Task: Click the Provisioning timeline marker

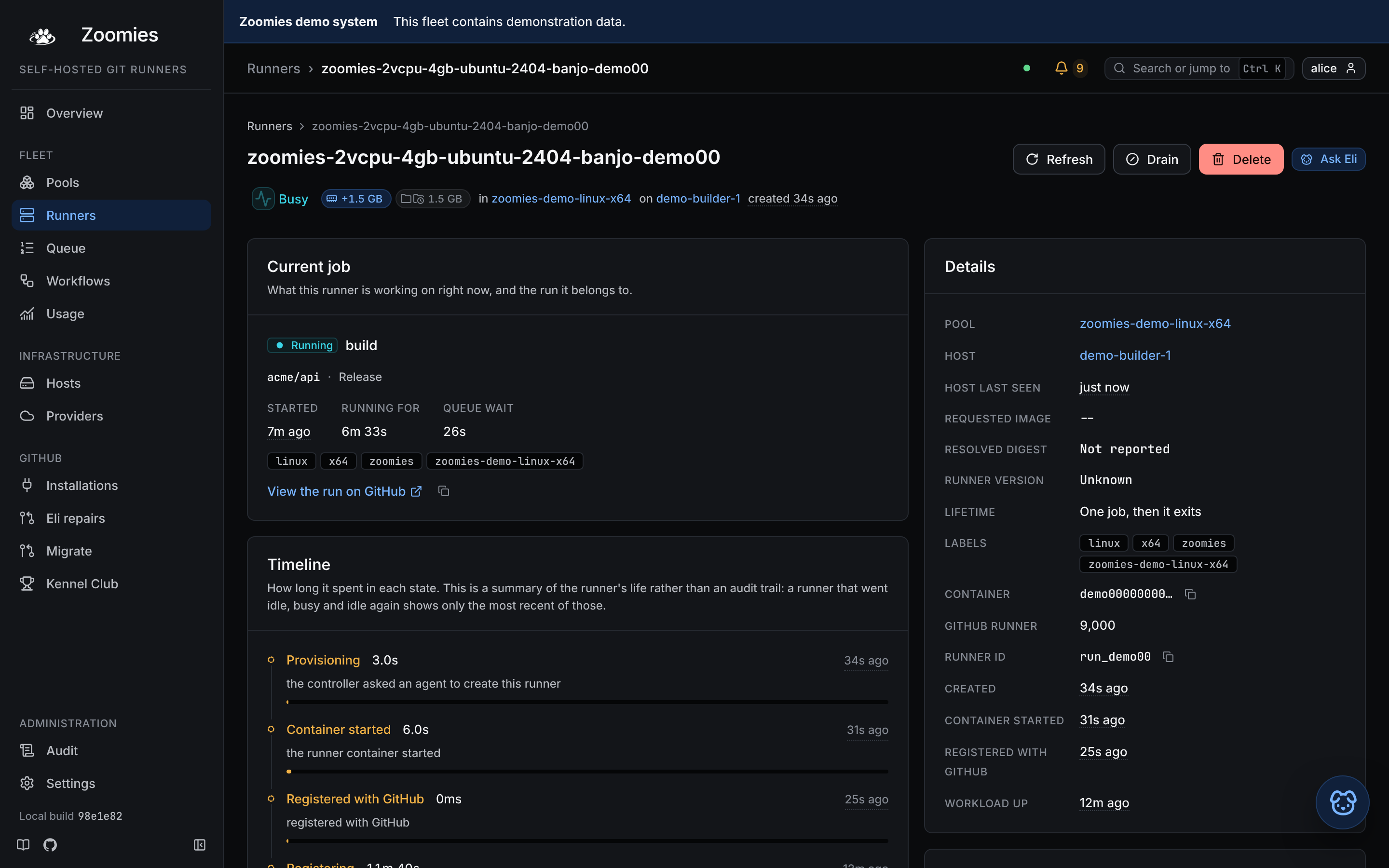Action: click(271, 660)
